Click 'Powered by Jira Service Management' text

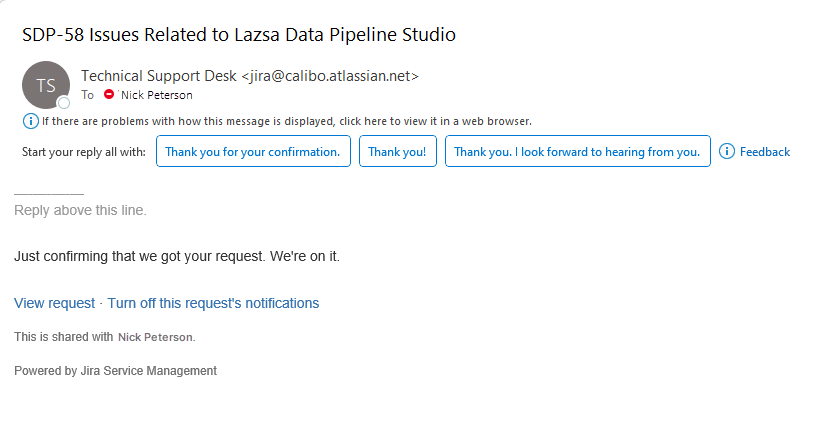(x=115, y=371)
